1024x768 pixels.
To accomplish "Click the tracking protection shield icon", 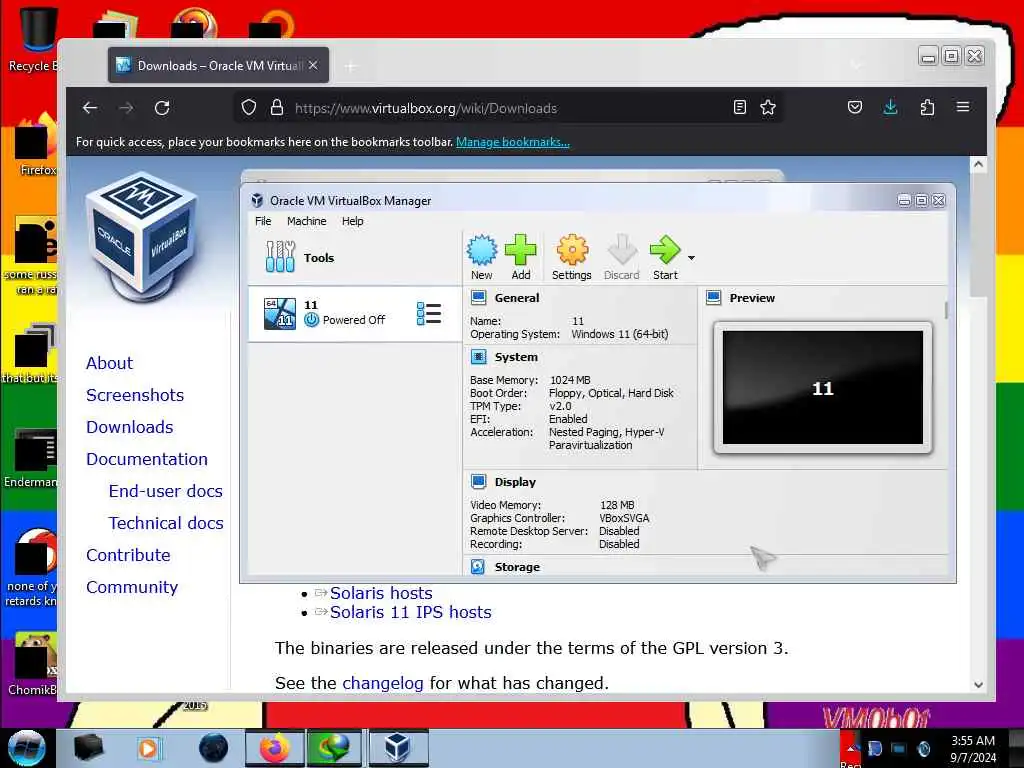I will pos(249,108).
